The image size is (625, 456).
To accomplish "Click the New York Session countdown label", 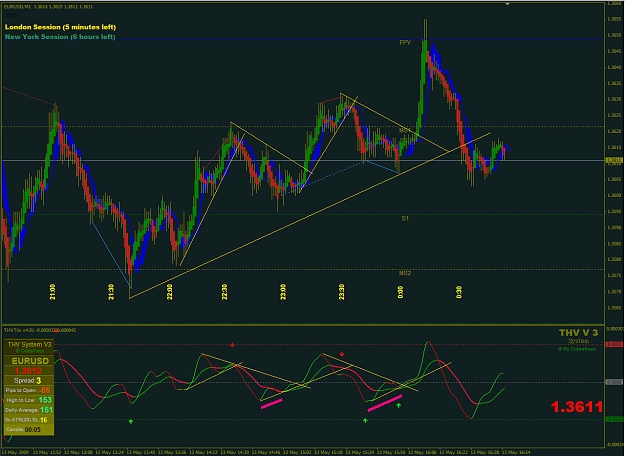I will (60, 37).
